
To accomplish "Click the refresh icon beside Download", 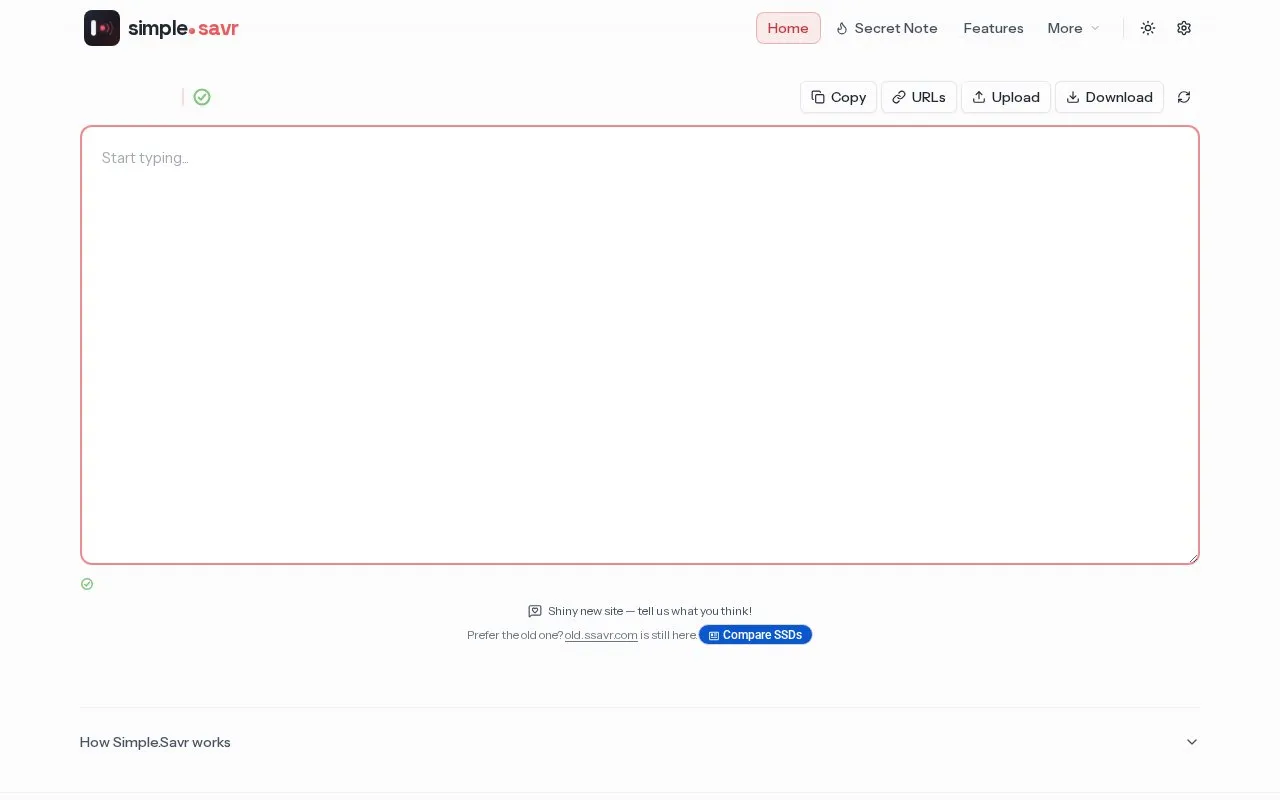I will coord(1184,97).
